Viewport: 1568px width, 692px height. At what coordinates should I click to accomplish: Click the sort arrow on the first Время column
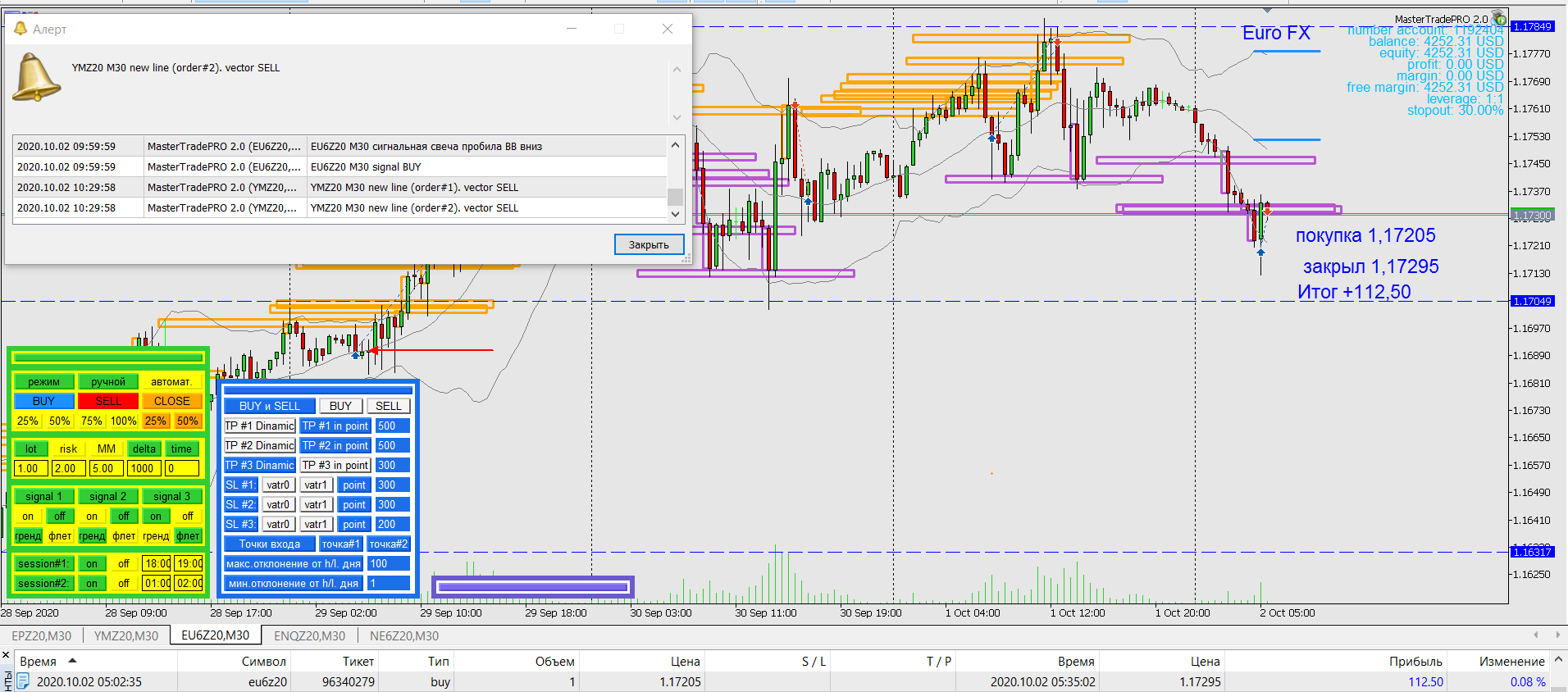tap(72, 661)
